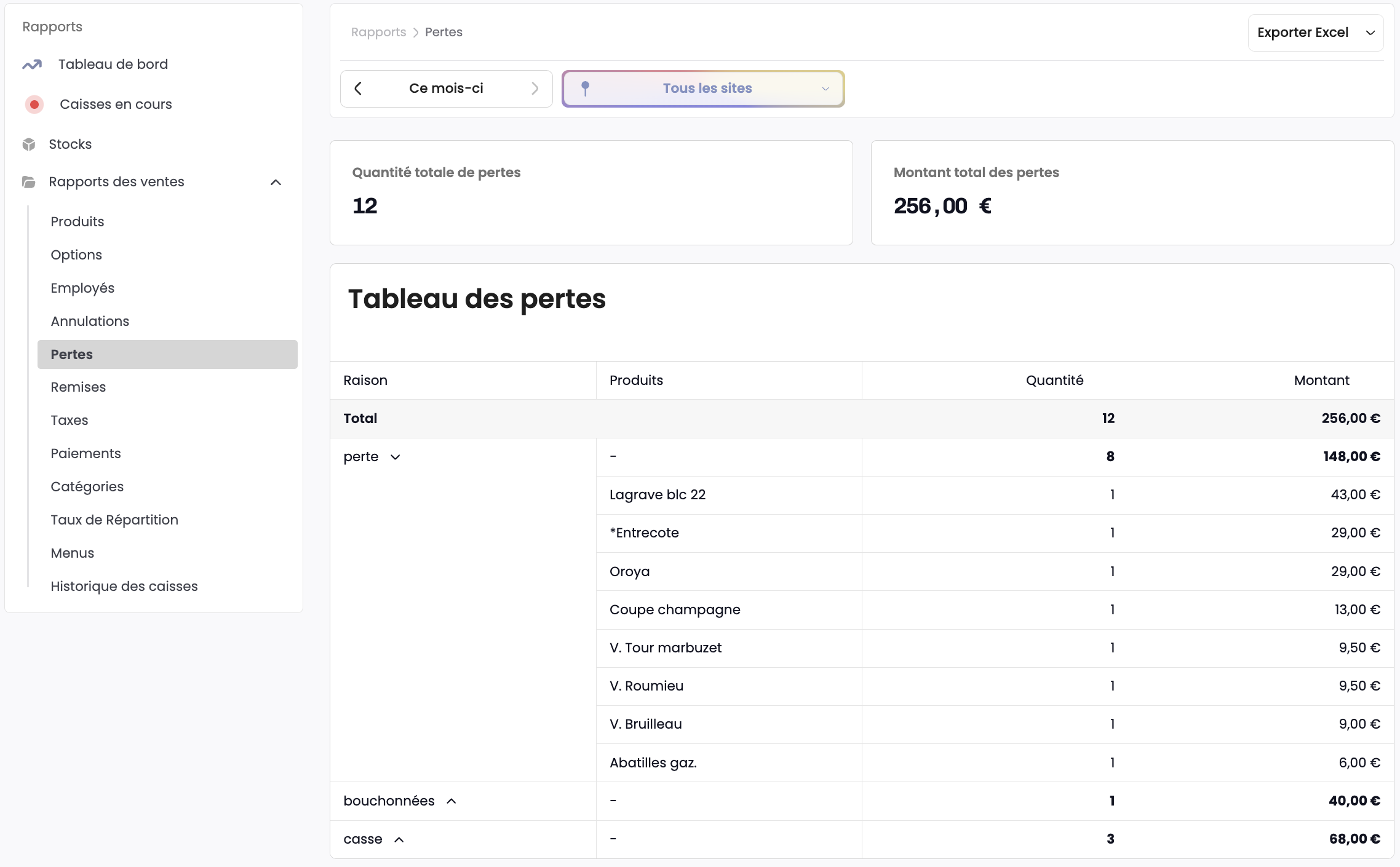
Task: Click the Rapports des ventes folder icon
Action: coord(28,182)
